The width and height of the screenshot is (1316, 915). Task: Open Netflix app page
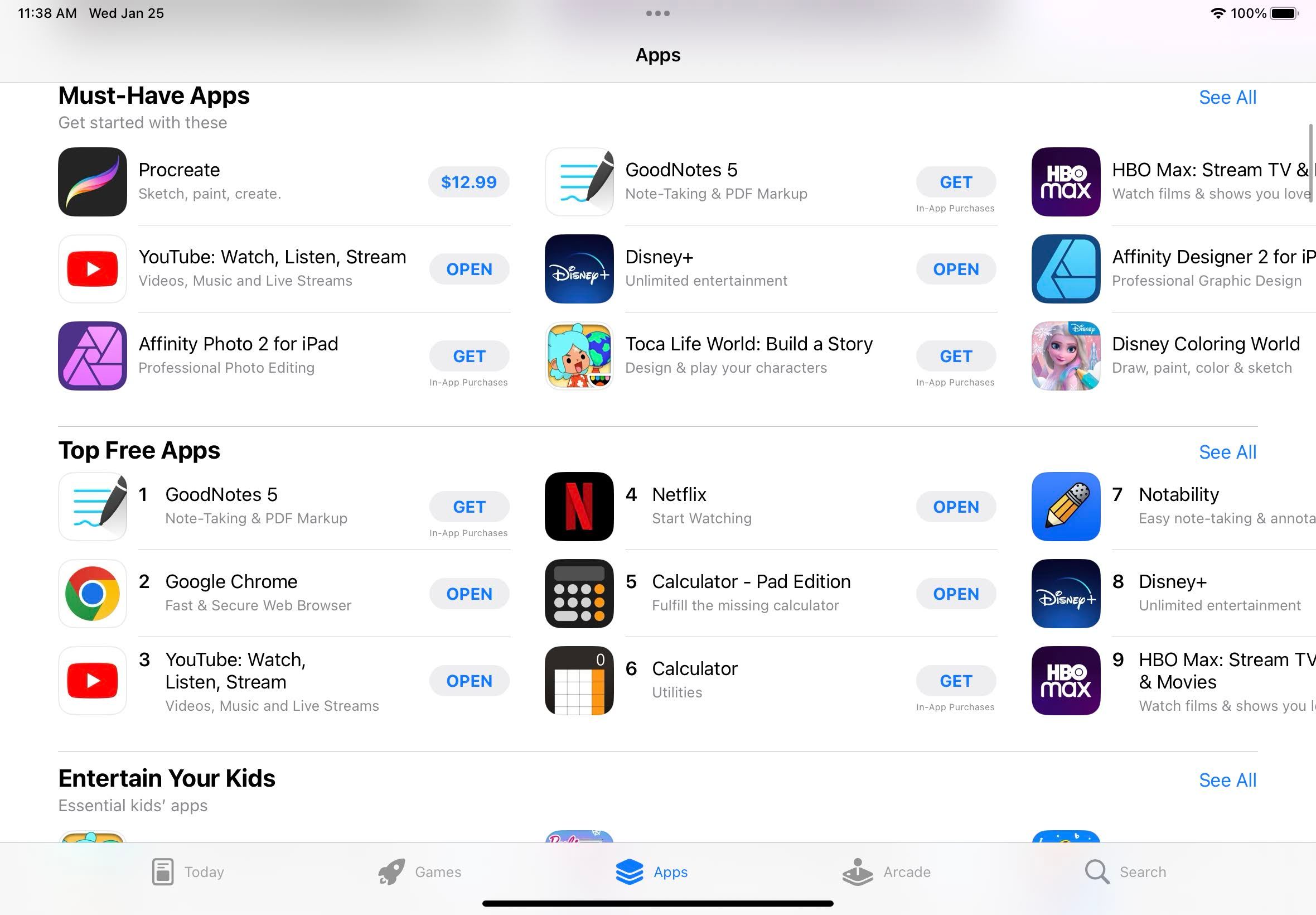(679, 506)
